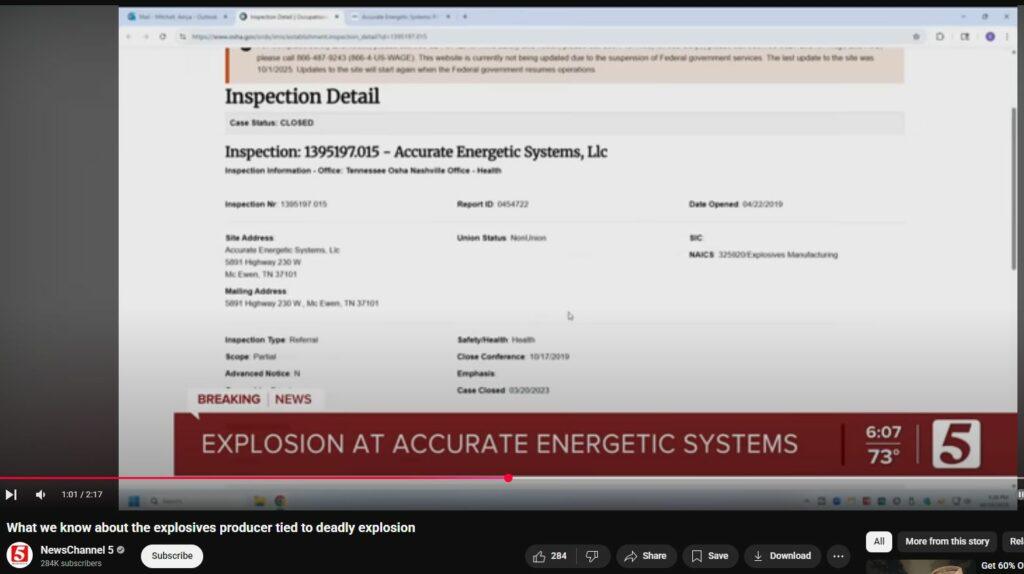Share the video
1024x574 pixels.
[646, 556]
